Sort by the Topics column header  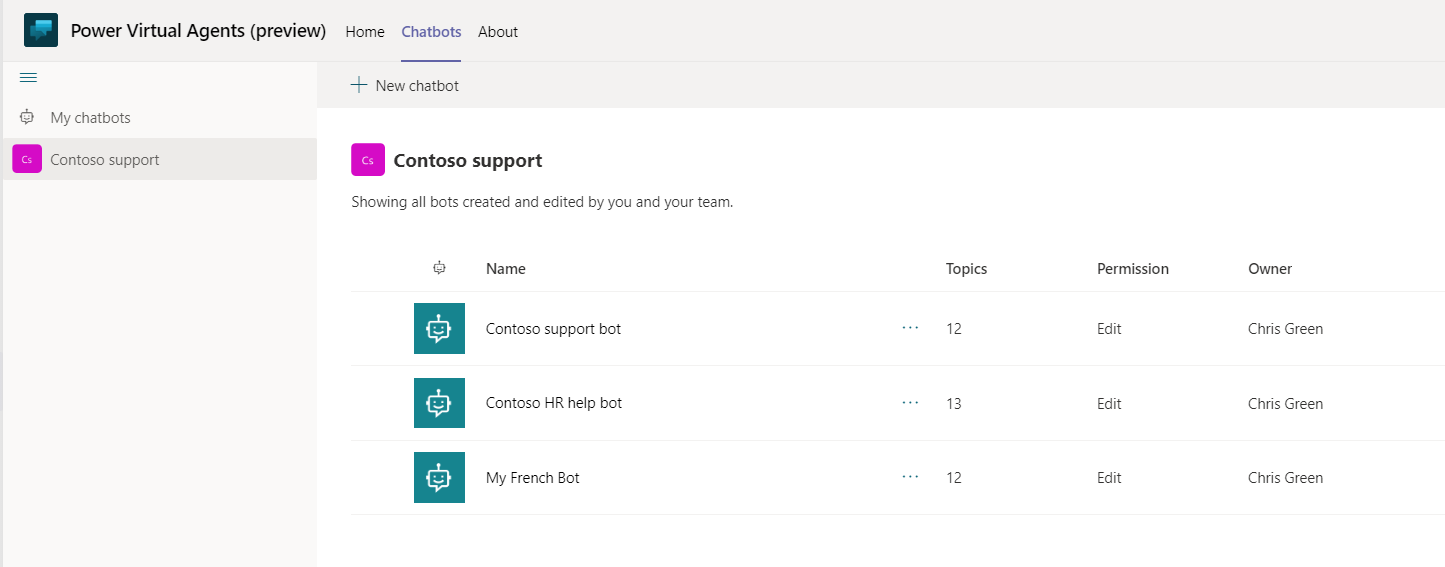point(966,268)
